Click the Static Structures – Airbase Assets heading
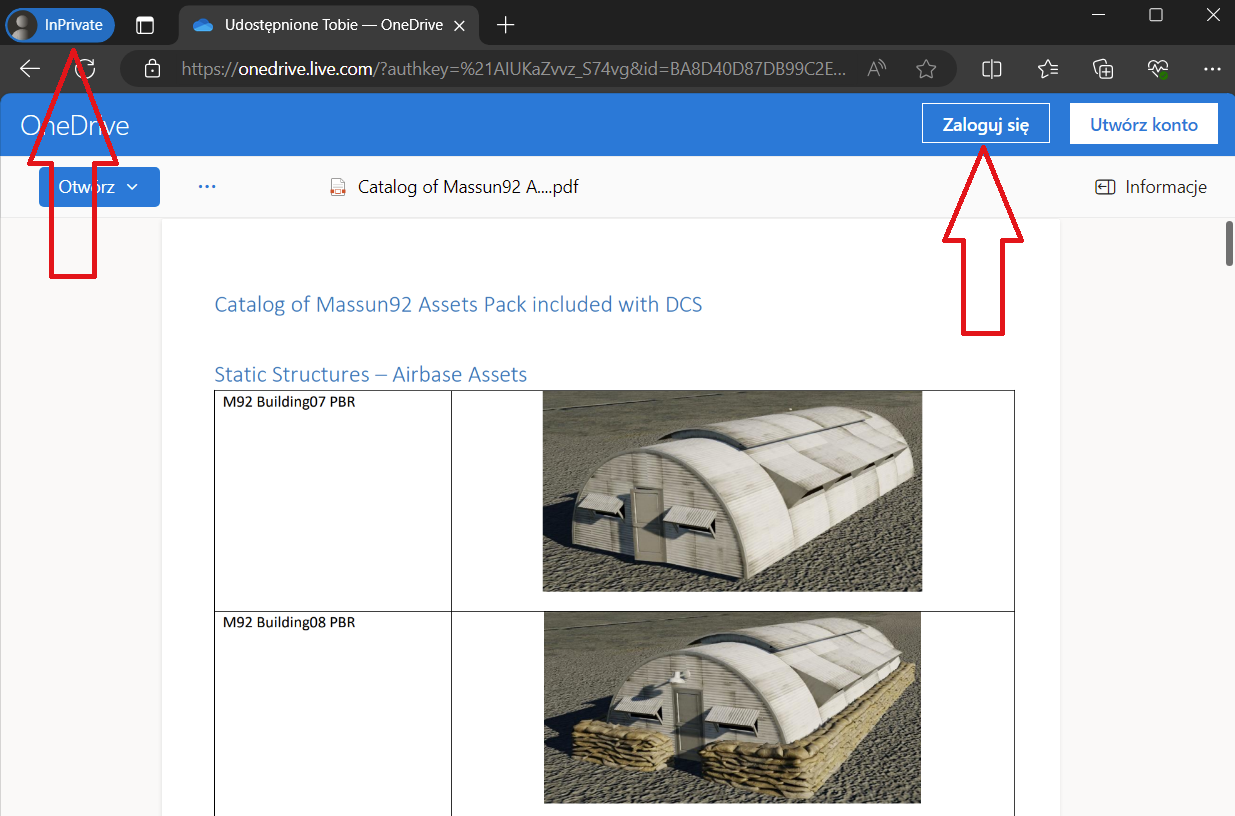Image resolution: width=1235 pixels, height=816 pixels. coord(370,375)
